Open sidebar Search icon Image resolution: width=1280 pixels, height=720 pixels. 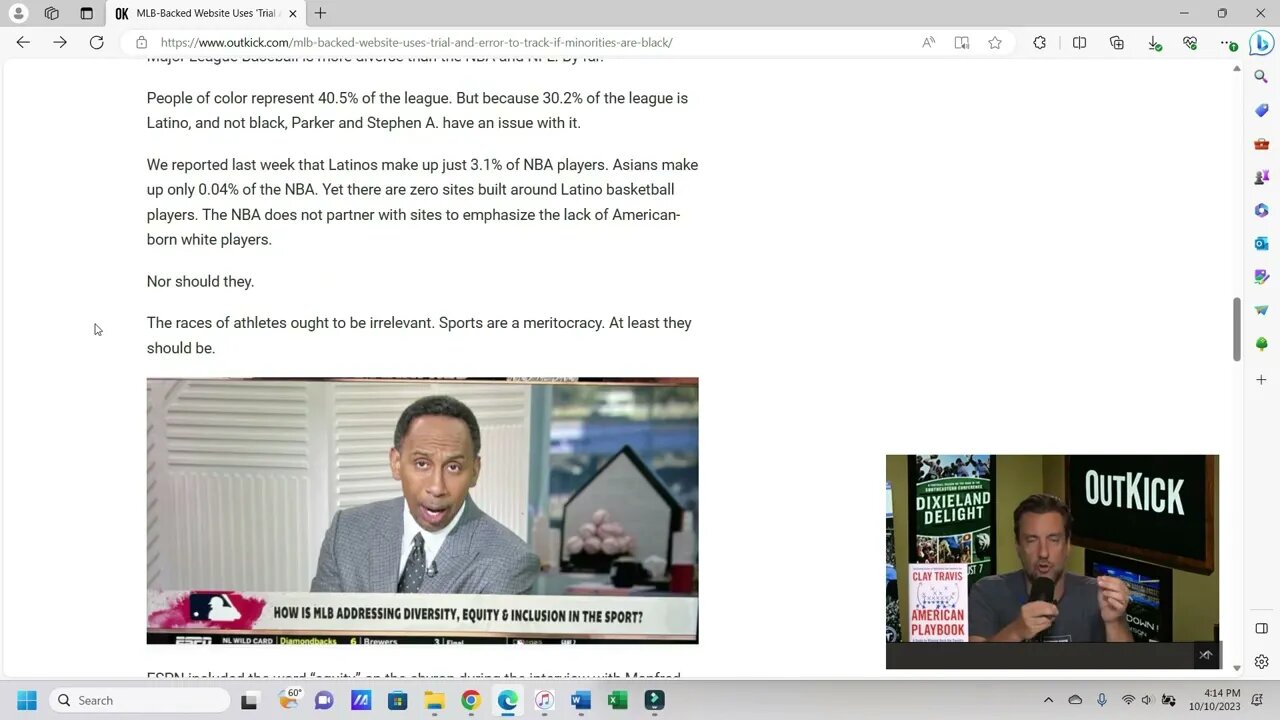[x=1261, y=77]
